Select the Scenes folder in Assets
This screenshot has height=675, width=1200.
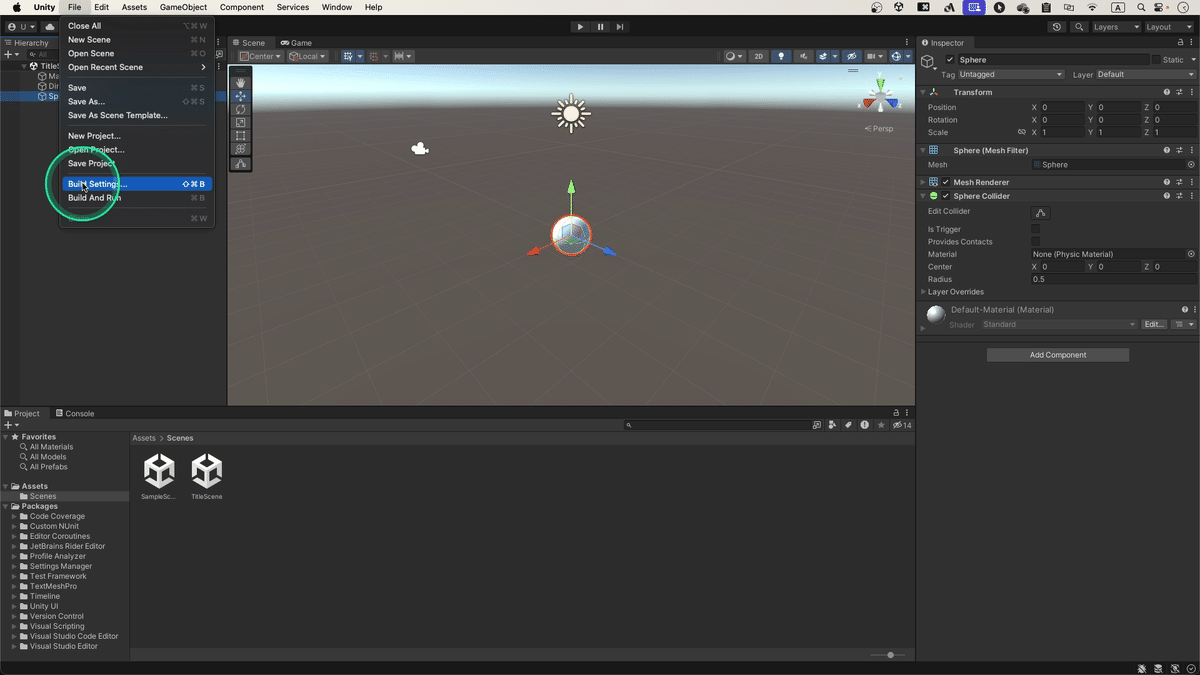(43, 496)
